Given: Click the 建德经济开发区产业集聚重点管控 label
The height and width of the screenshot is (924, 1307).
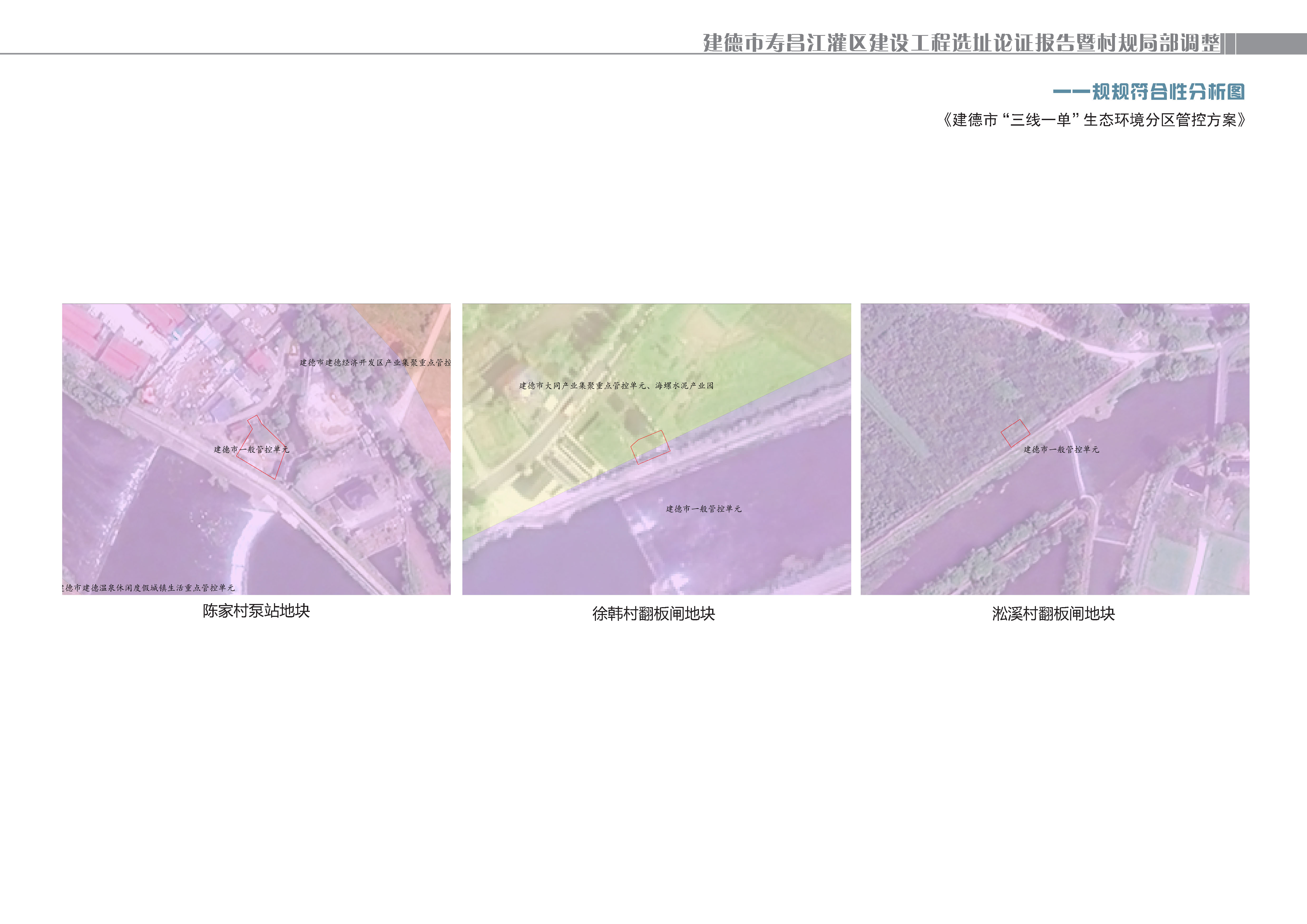Looking at the screenshot, I should (375, 362).
